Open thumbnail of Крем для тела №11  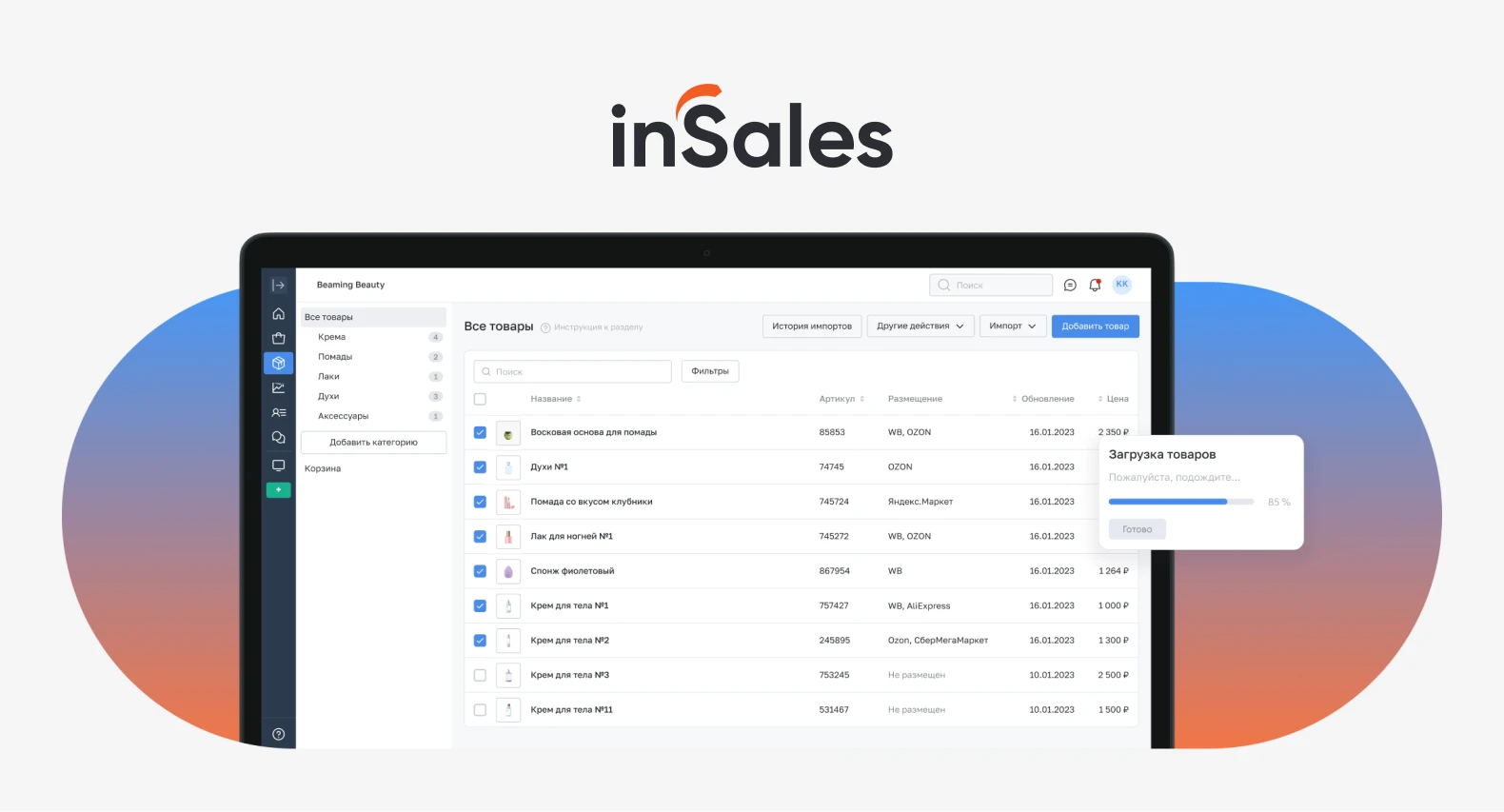[x=508, y=710]
